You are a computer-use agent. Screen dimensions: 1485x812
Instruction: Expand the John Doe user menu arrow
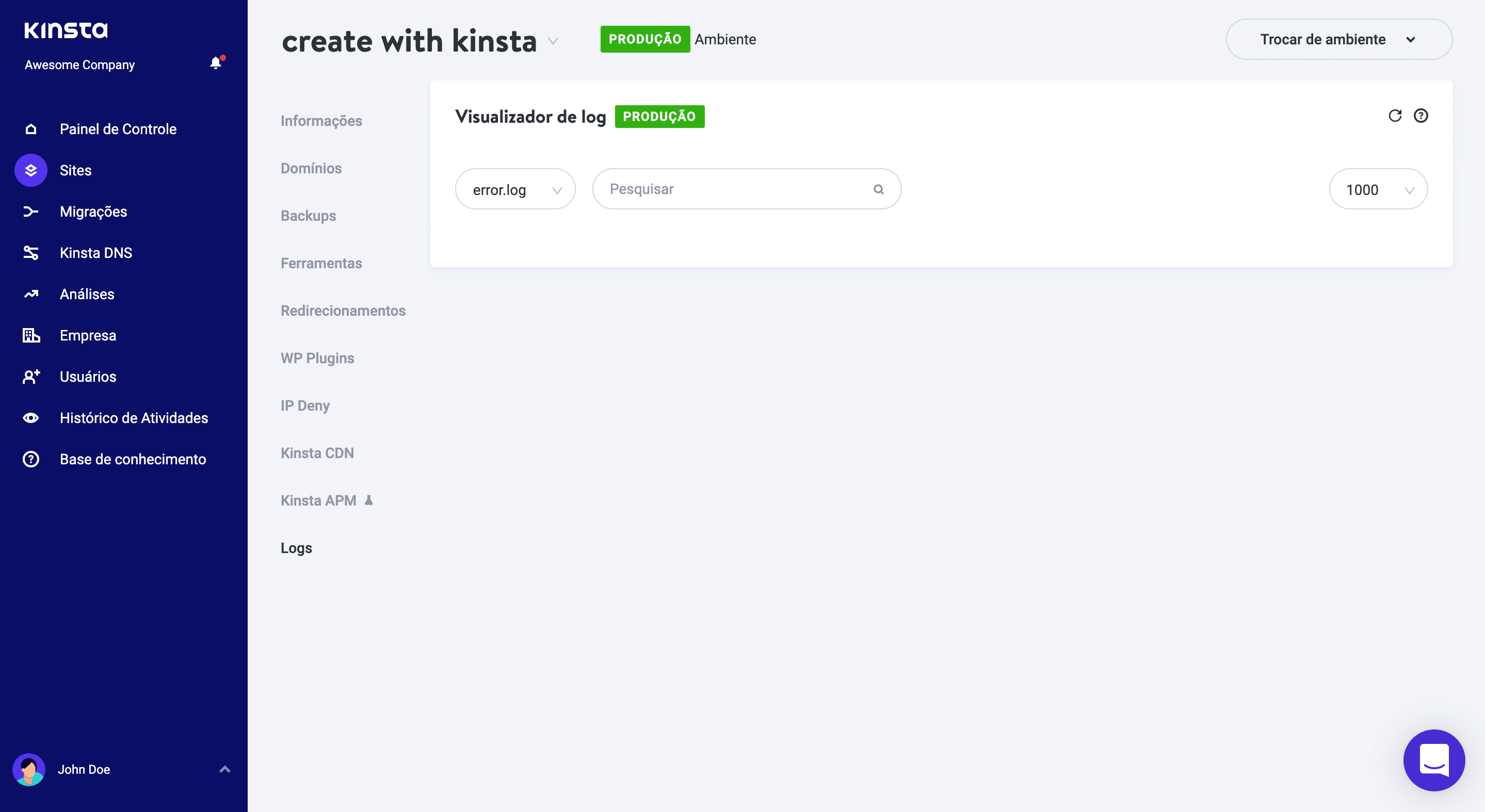pyautogui.click(x=225, y=769)
